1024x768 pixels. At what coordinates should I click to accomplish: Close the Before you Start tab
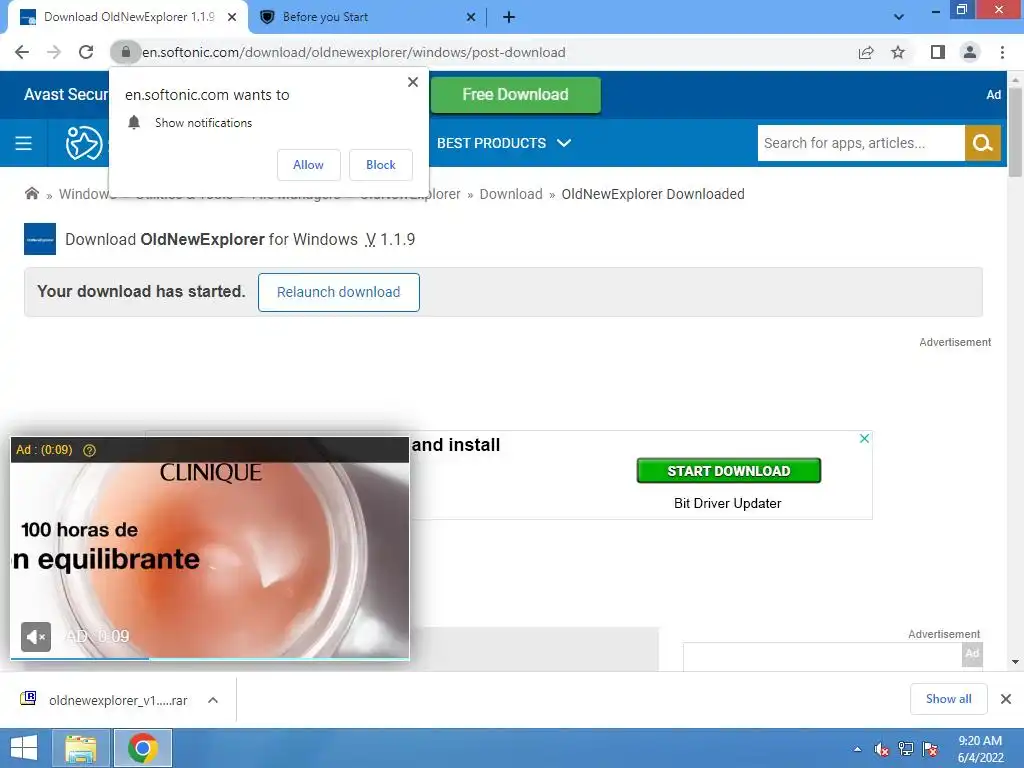click(x=471, y=17)
